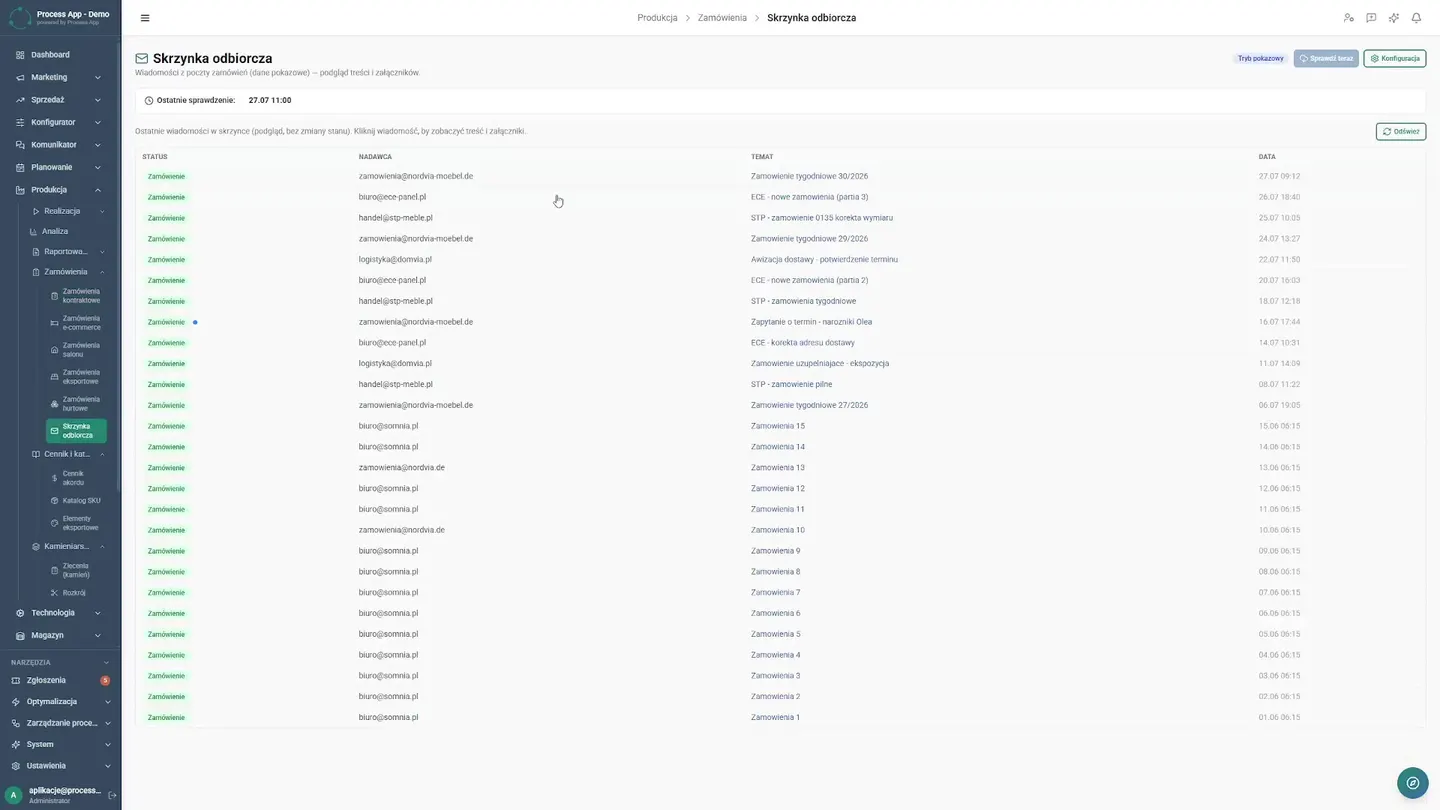Screen dimensions: 1440x810
Task: Click the date 24.07 13:27
Action: 1279,239
